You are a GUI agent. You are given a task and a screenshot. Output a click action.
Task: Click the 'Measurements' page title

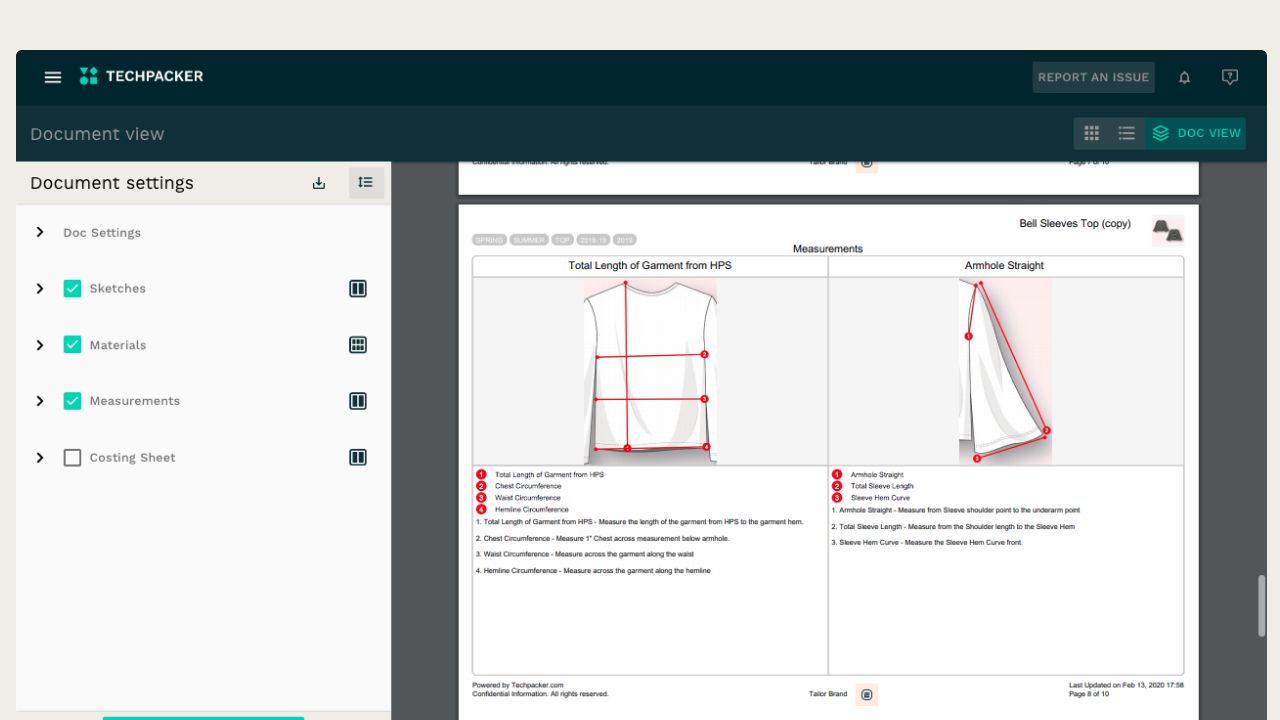828,249
